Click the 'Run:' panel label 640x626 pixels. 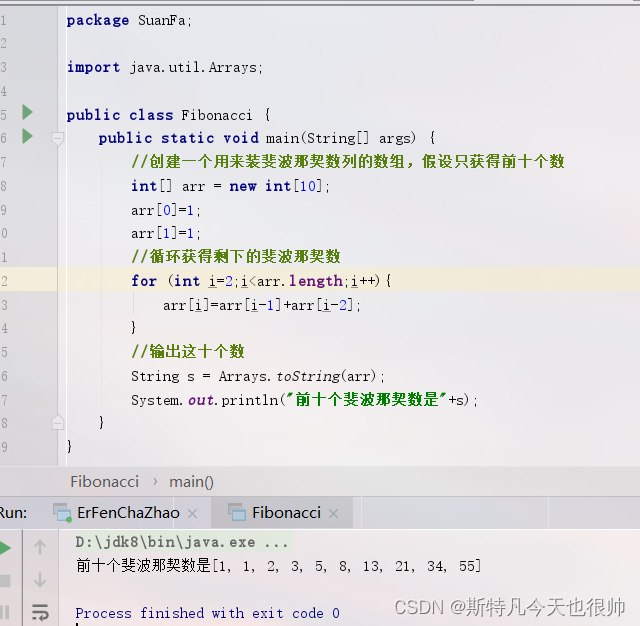click(13, 513)
